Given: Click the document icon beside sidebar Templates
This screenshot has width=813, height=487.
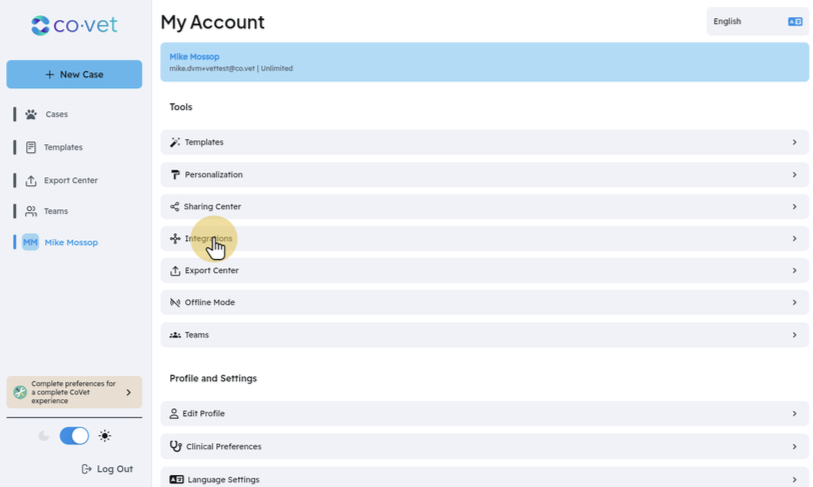Looking at the screenshot, I should click(31, 147).
